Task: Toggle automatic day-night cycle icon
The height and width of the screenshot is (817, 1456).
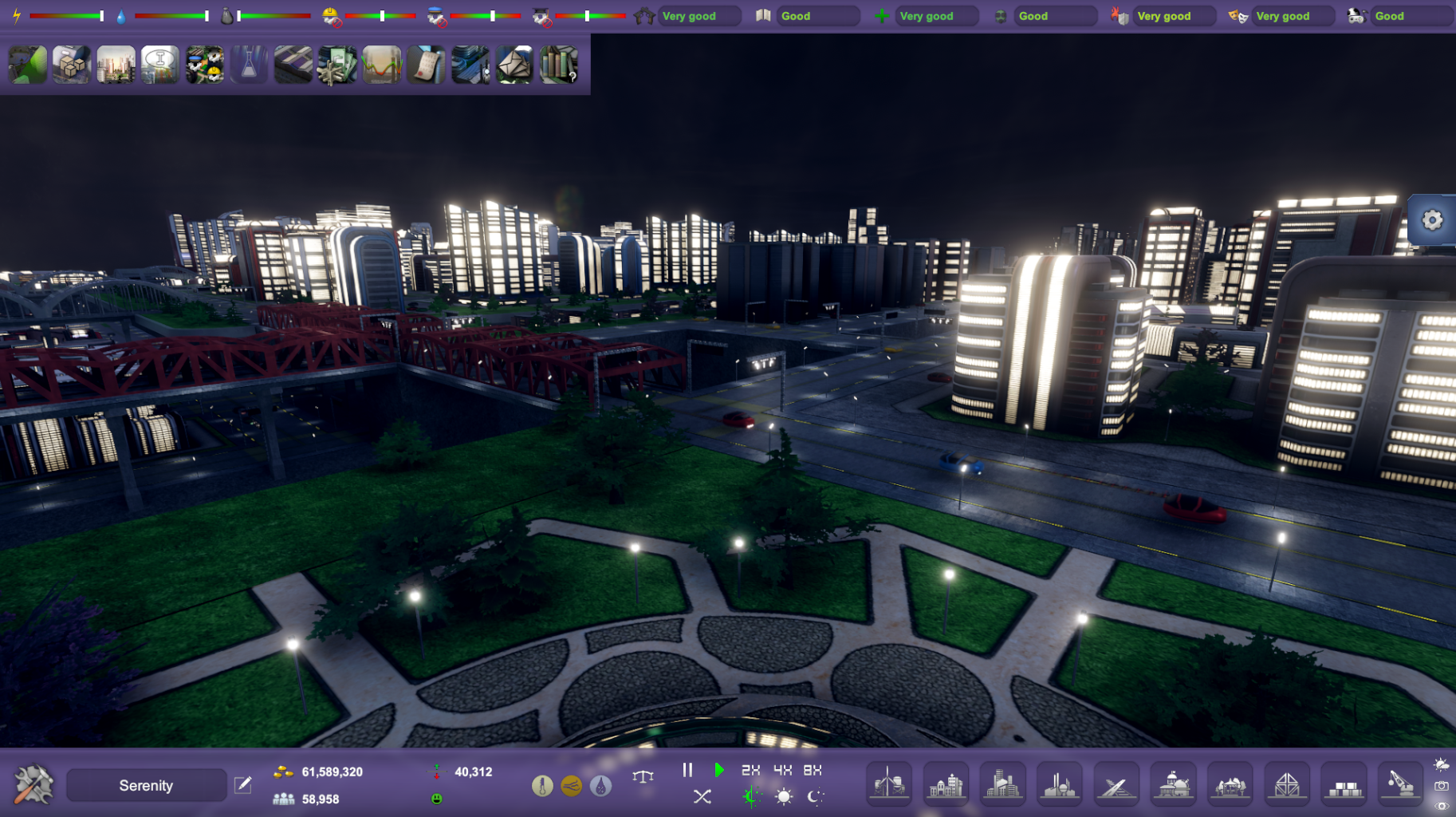Action: 750,796
